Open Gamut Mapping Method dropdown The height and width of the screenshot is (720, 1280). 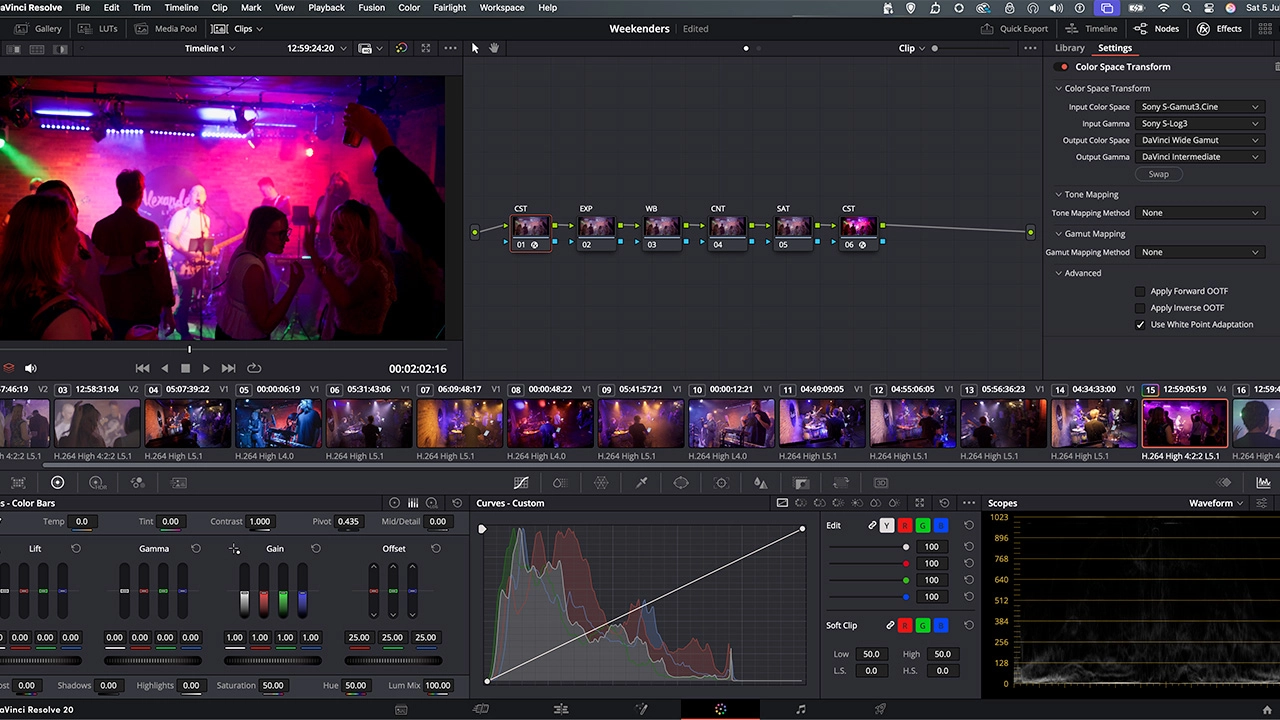pos(1200,252)
